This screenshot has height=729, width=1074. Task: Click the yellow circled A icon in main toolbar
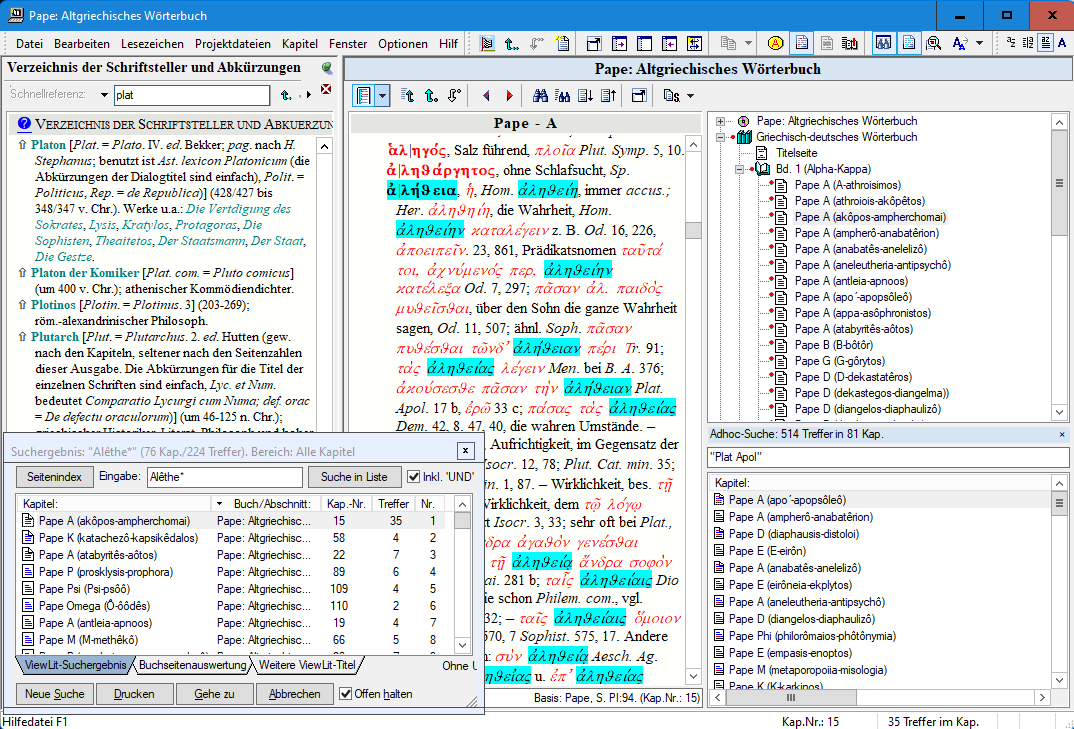[775, 43]
